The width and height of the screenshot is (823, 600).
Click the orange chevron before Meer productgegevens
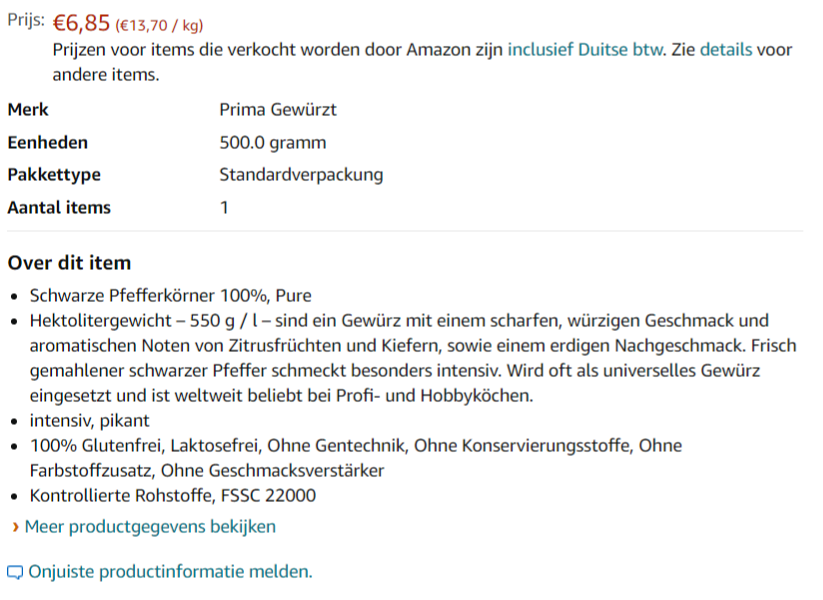coord(16,527)
